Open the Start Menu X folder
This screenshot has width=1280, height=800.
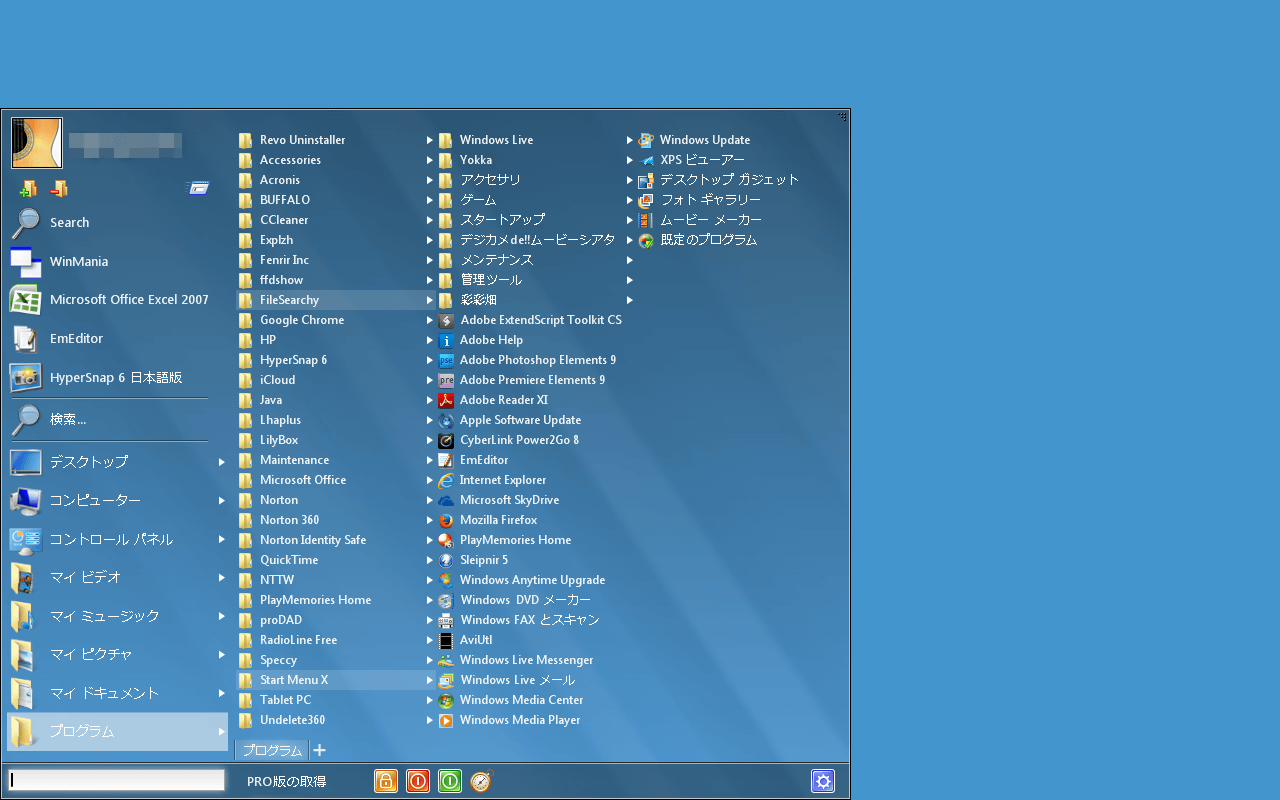click(x=336, y=680)
